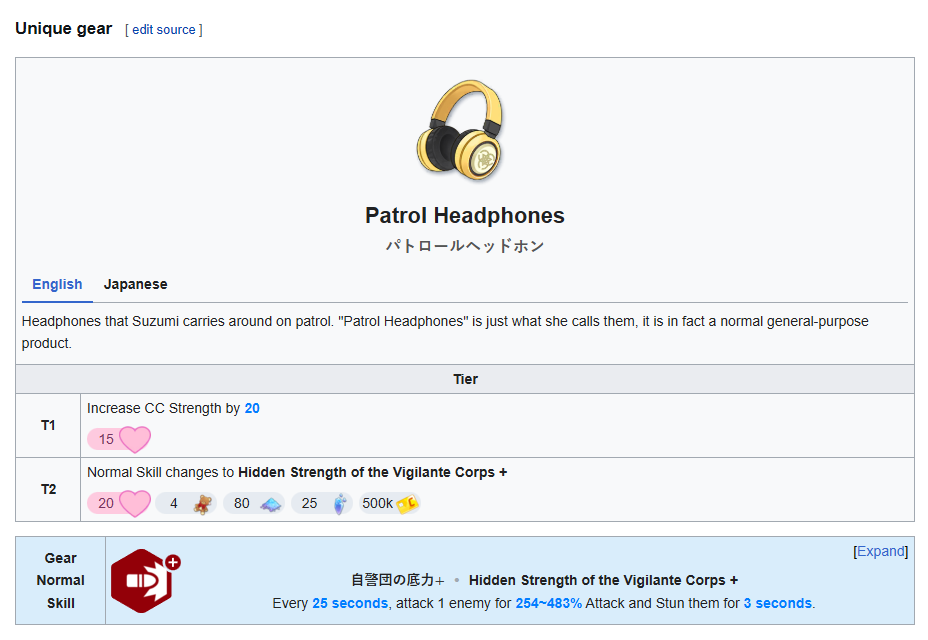928x640 pixels.
Task: Click the blue ore material icon
Action: (270, 504)
